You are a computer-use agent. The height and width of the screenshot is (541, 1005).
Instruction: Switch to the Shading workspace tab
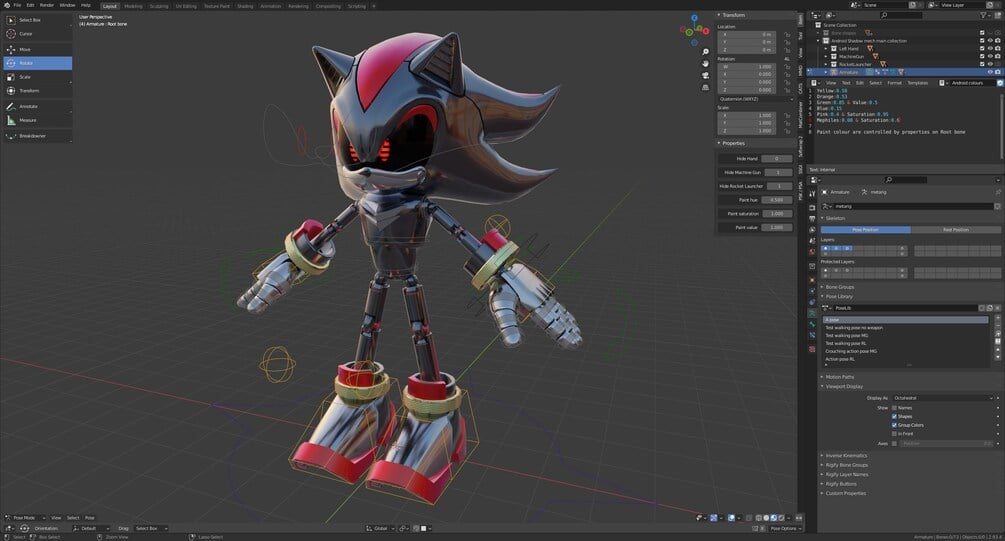pos(245,6)
